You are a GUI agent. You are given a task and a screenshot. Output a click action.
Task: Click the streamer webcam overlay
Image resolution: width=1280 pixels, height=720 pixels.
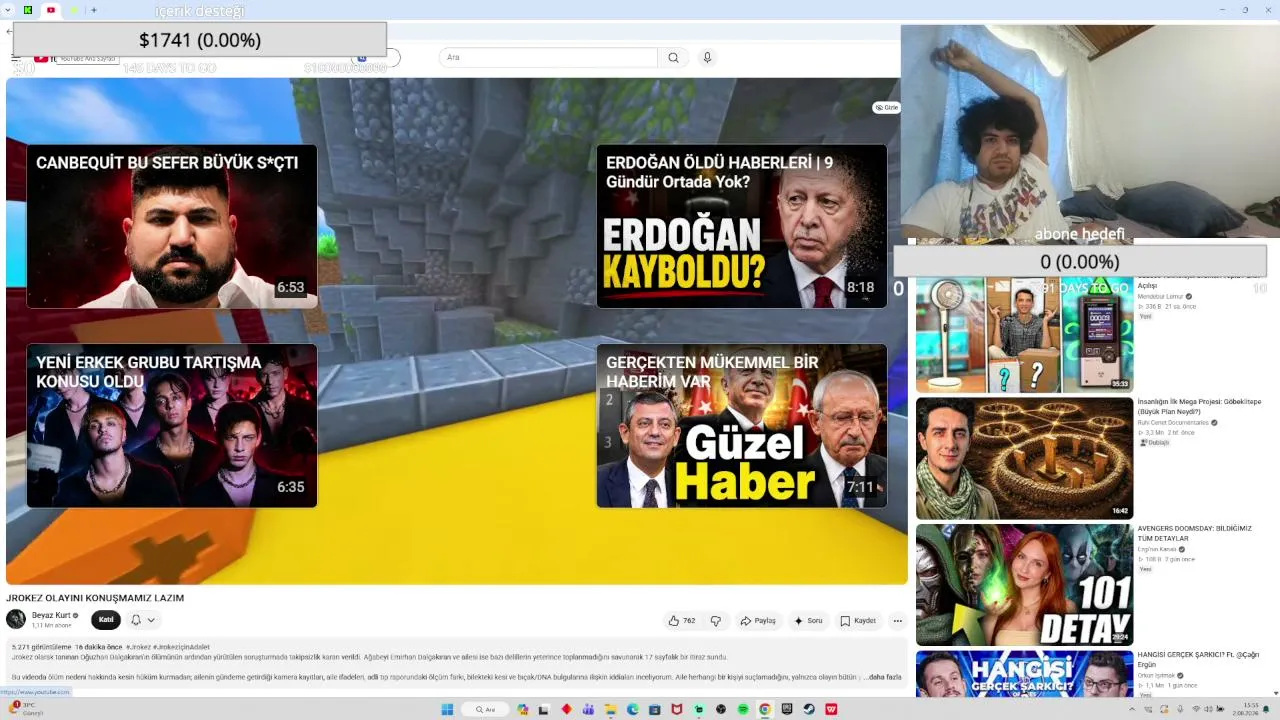(x=1090, y=132)
